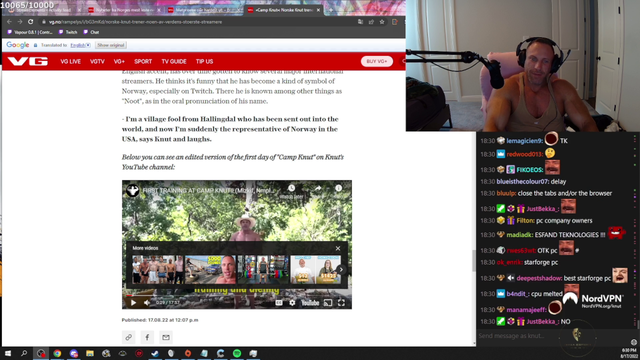
Task: Switch to the third VG browser tab
Action: (204, 10)
